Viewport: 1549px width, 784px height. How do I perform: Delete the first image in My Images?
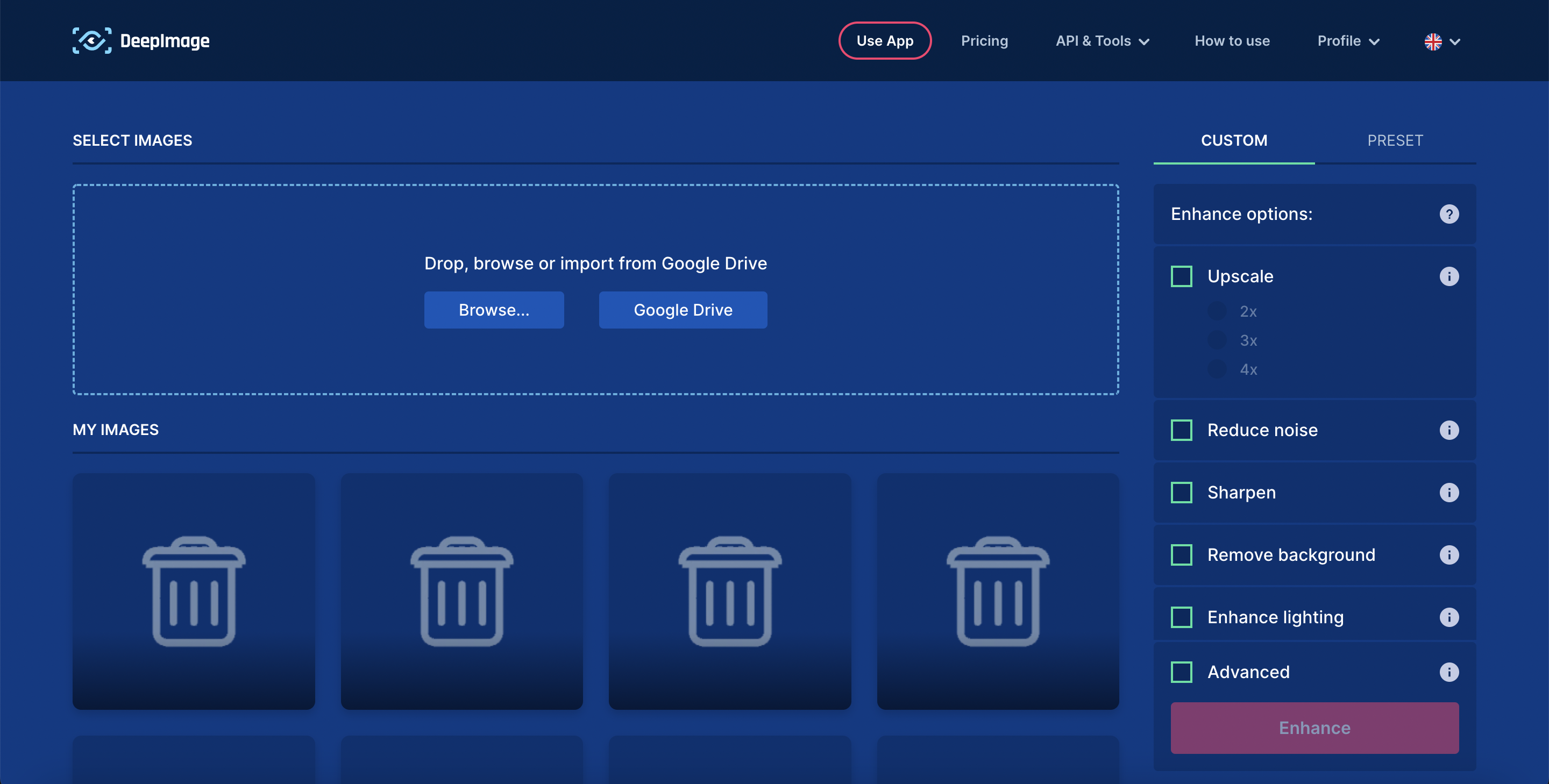[x=194, y=591]
